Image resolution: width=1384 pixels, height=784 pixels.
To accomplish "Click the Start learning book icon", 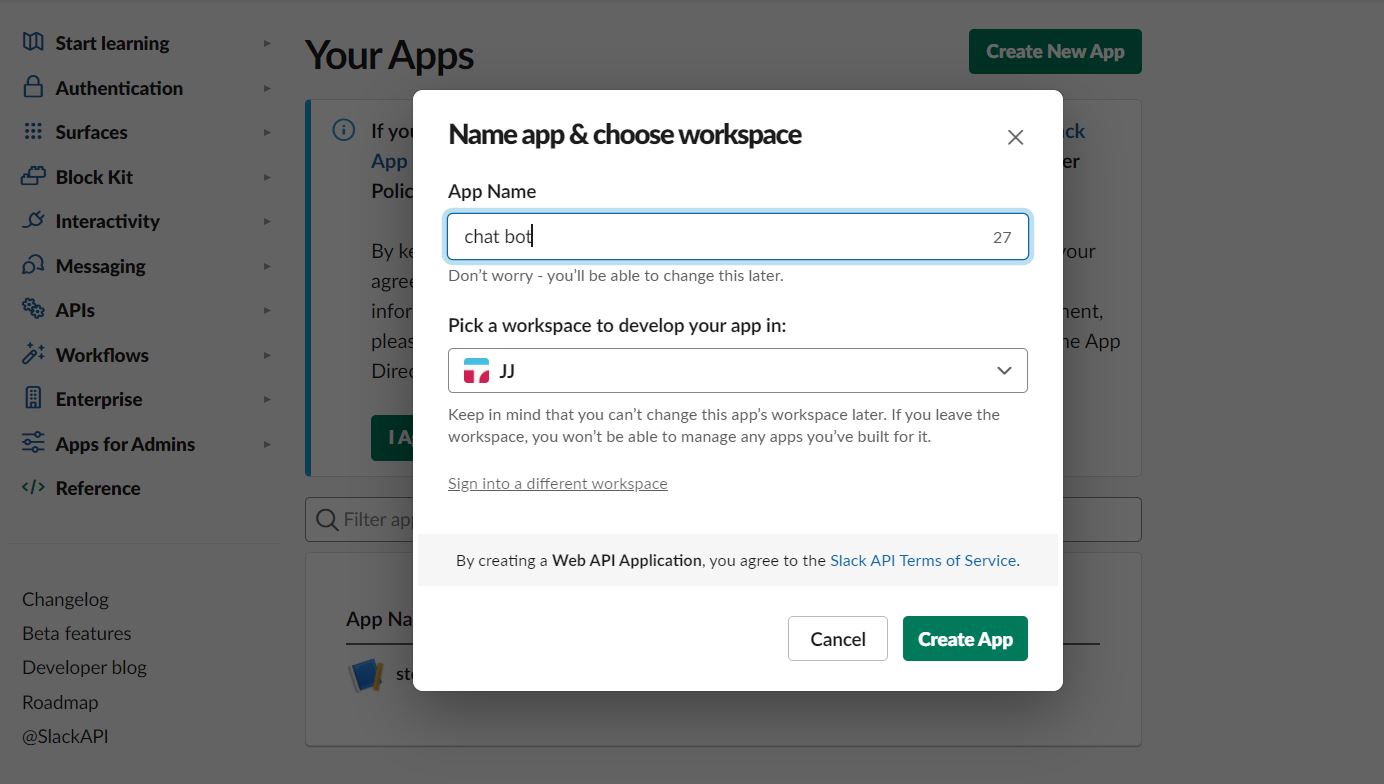I will 33,42.
